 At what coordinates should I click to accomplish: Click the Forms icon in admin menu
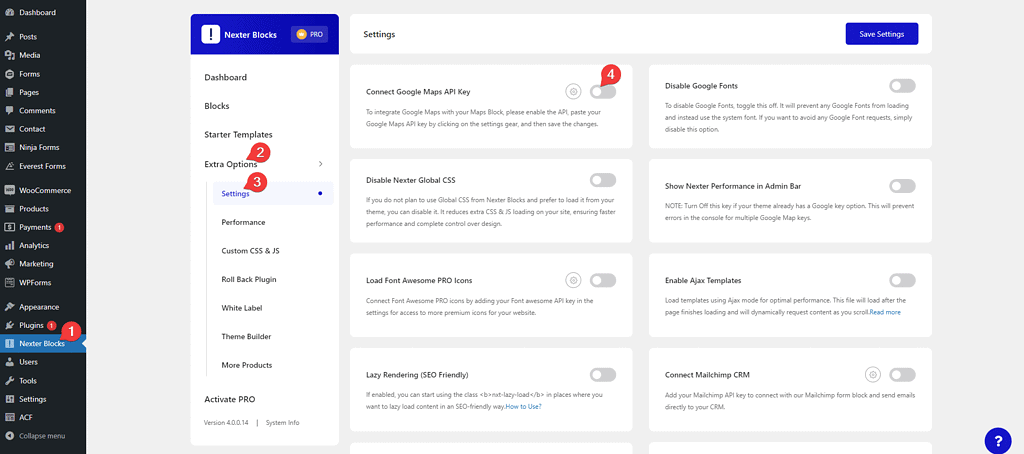click(x=10, y=74)
